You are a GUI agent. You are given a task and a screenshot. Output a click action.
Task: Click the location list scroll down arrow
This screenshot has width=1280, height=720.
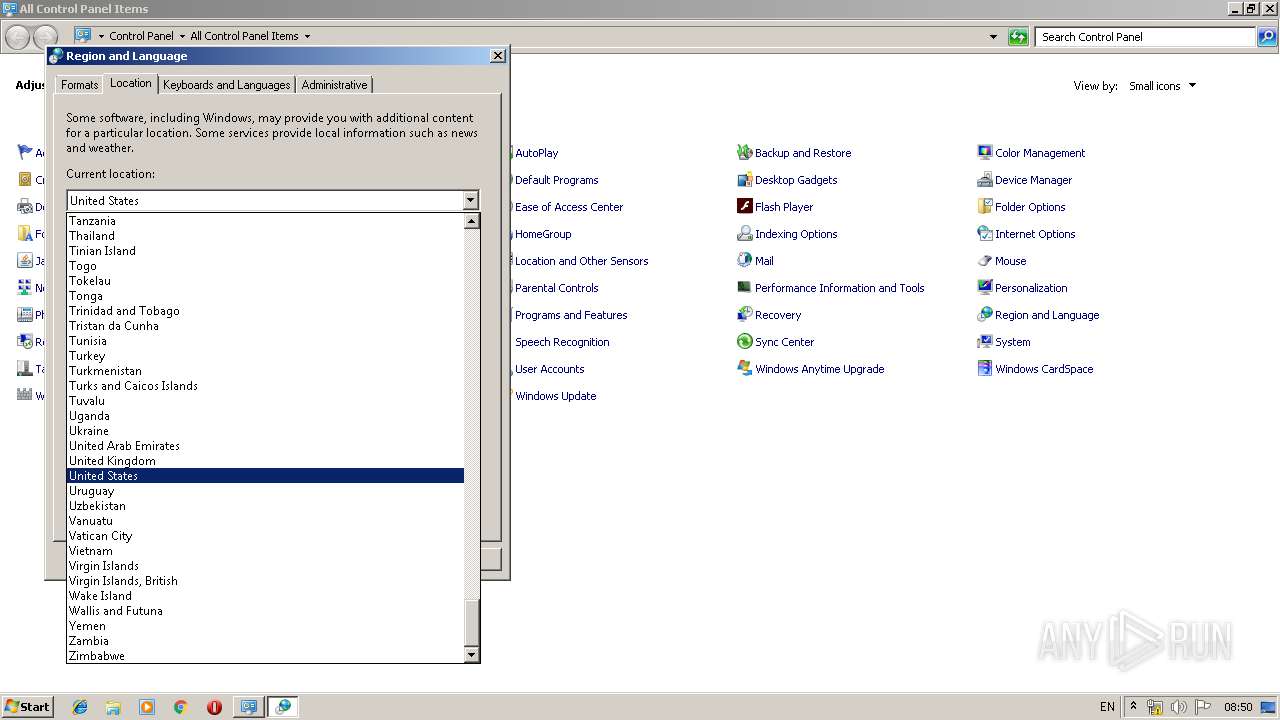tap(472, 655)
